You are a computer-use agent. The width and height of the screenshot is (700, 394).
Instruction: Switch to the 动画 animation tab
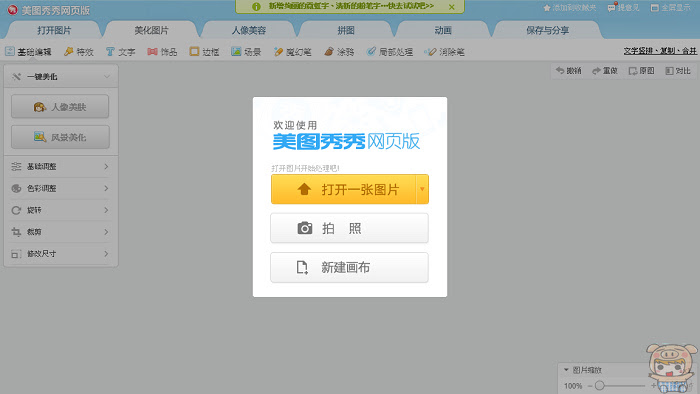coord(443,30)
